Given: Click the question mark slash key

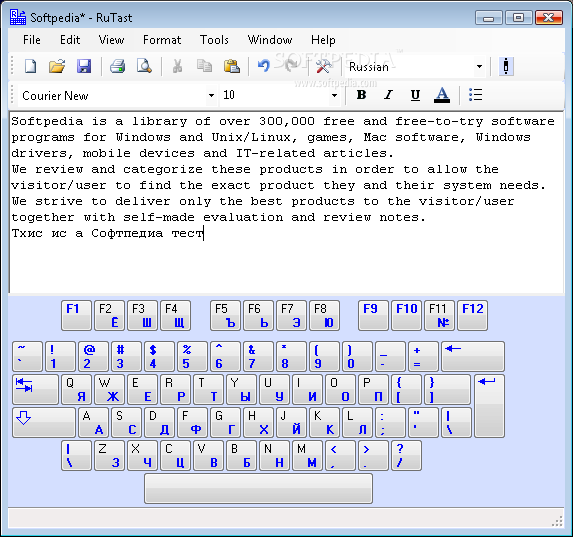Looking at the screenshot, I should tap(406, 455).
